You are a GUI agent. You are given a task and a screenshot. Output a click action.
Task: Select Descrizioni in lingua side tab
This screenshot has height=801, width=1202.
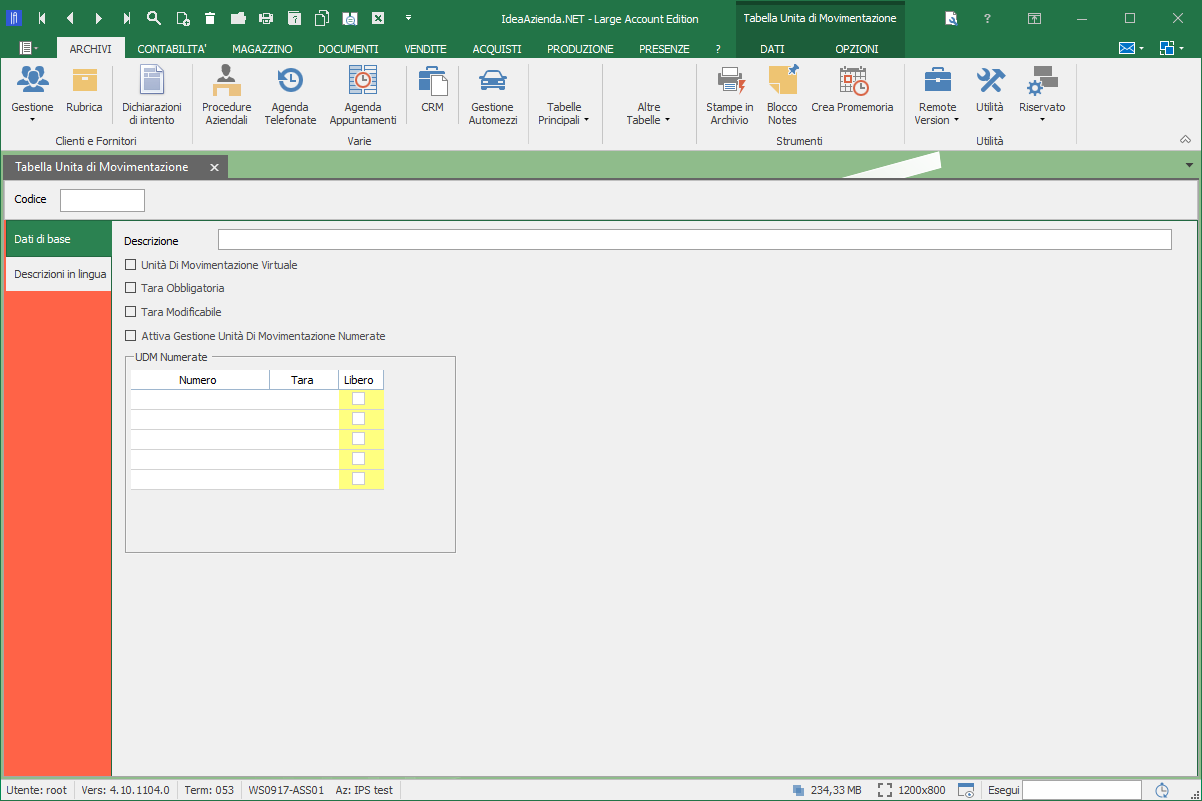coord(58,273)
